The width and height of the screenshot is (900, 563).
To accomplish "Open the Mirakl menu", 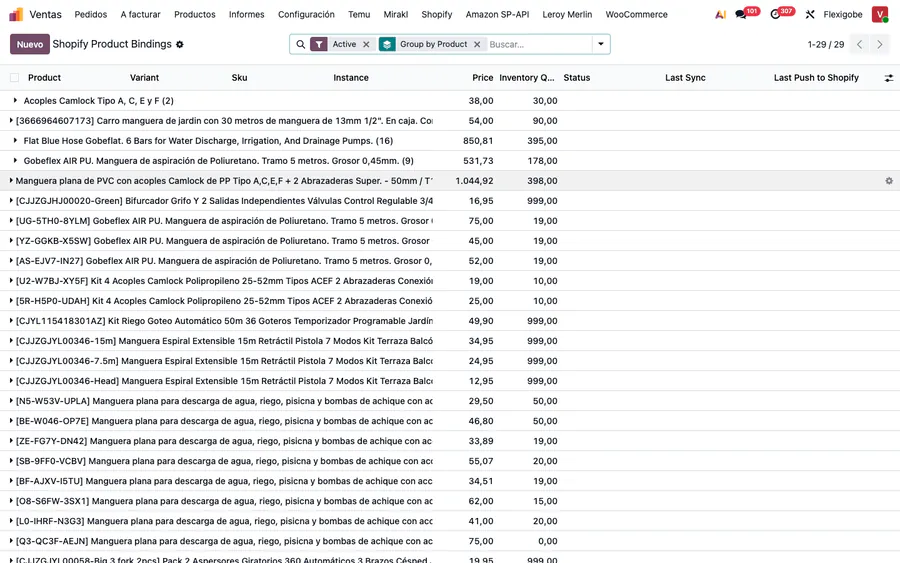I will click(x=395, y=14).
